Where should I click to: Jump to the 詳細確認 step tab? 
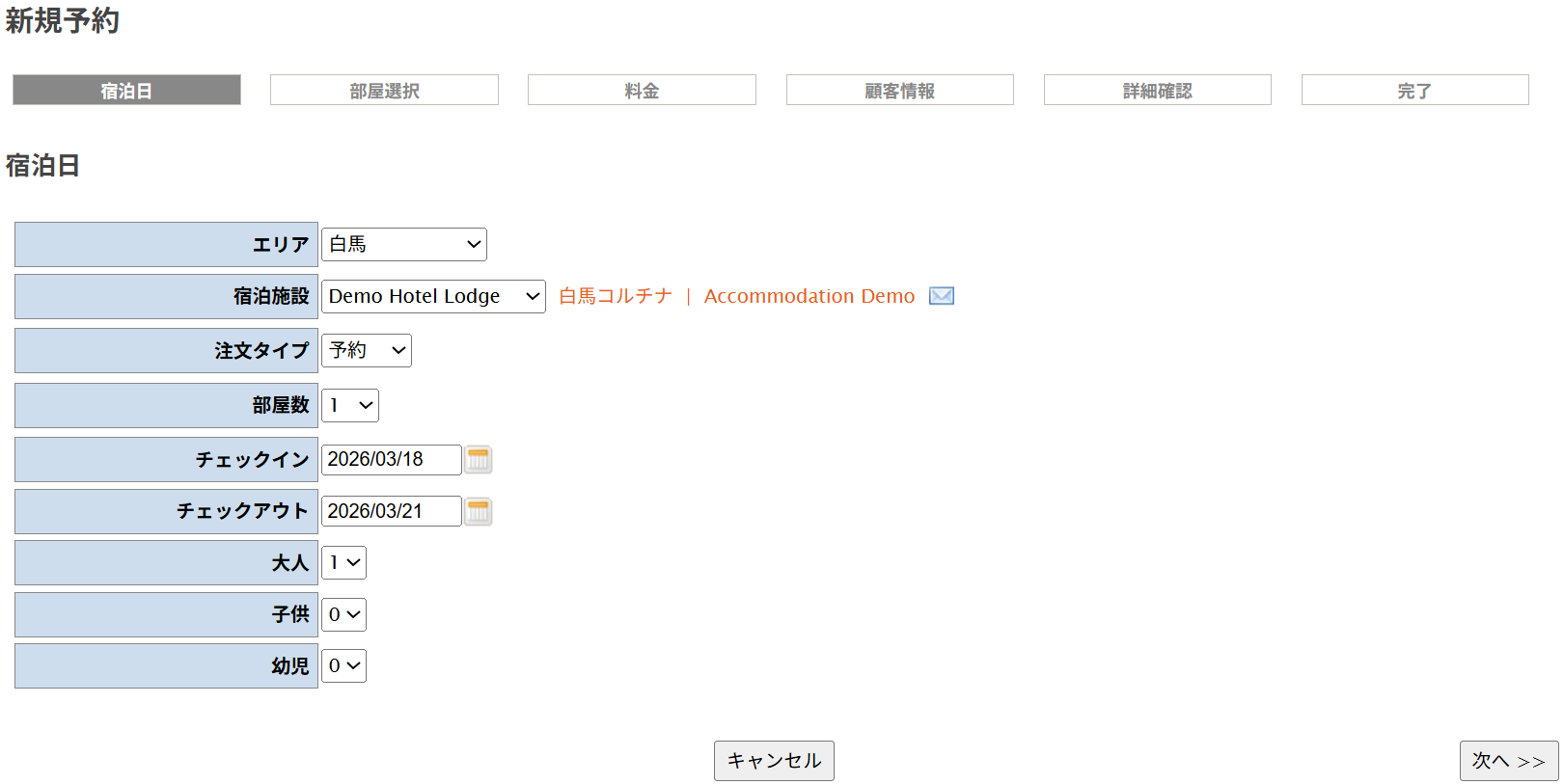tap(1157, 91)
